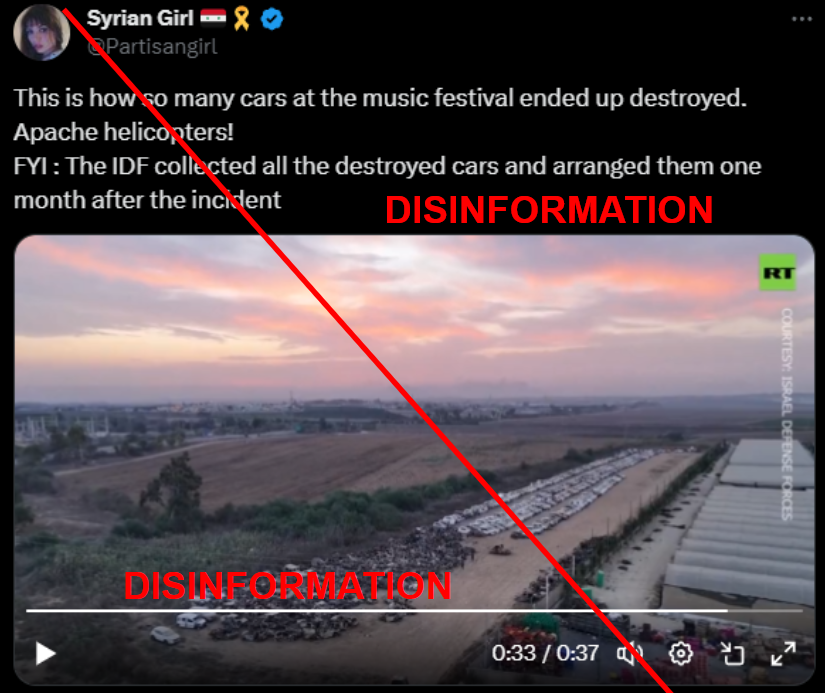Seek on the video progress bar

[414, 611]
